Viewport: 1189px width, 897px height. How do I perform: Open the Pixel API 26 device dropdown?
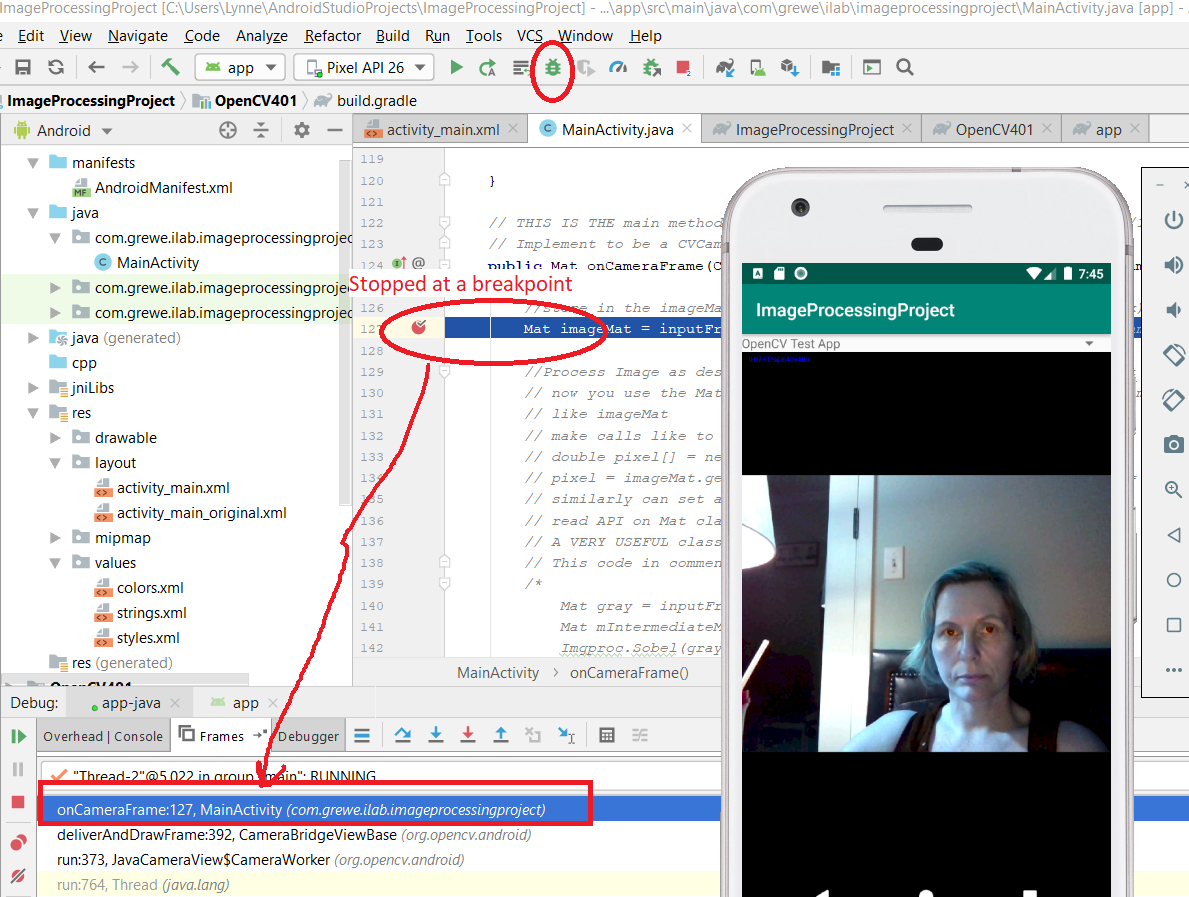[364, 68]
